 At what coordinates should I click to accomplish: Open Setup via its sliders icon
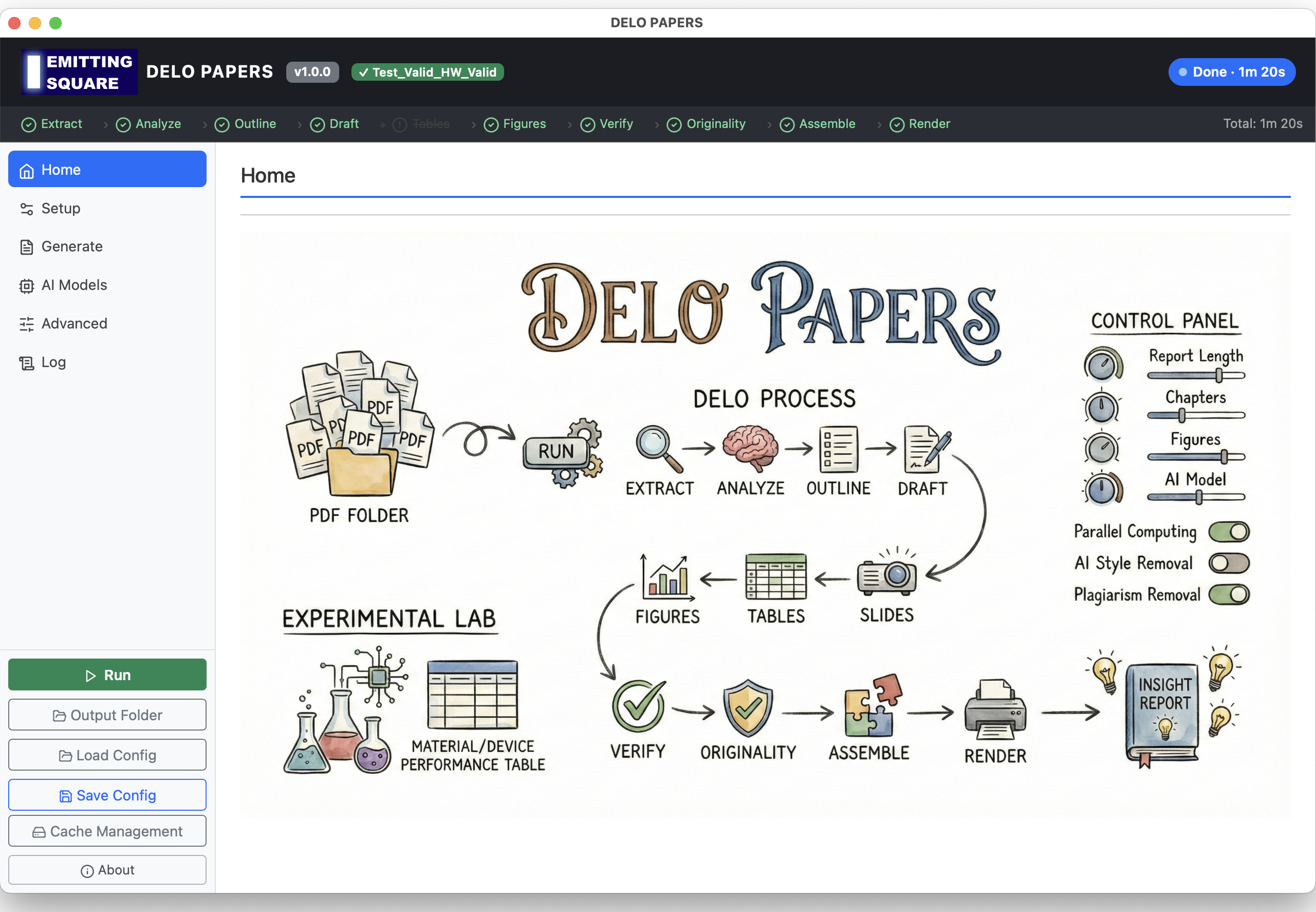pos(27,208)
